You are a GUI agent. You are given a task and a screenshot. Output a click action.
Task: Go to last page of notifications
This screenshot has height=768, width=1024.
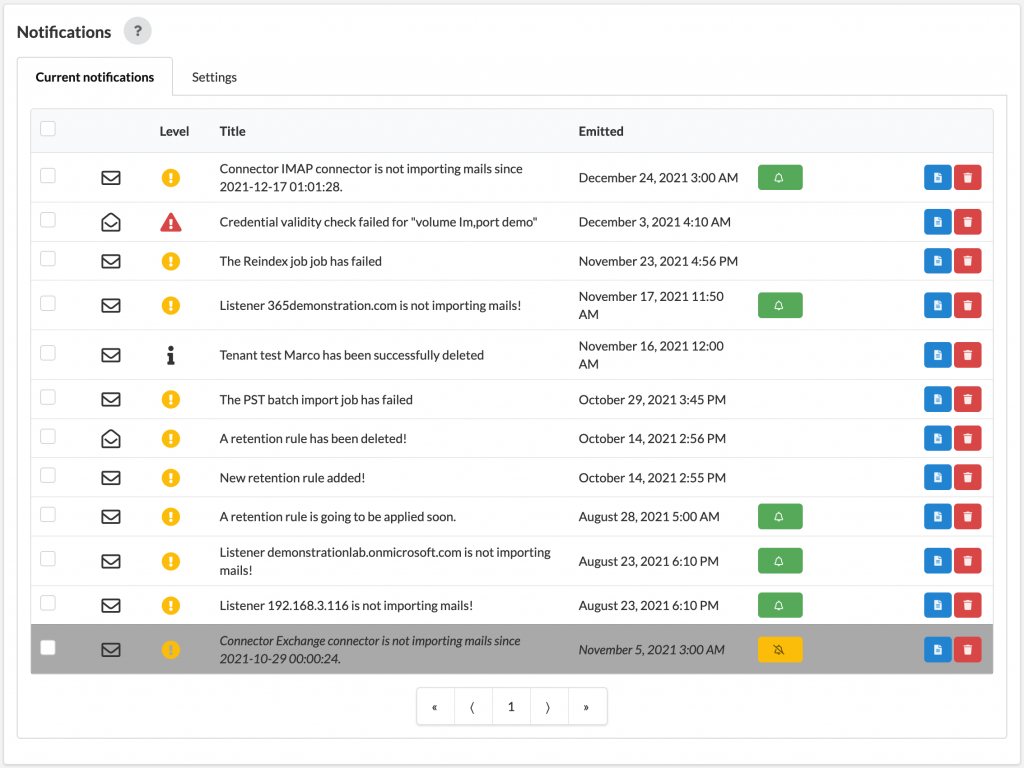tap(587, 707)
